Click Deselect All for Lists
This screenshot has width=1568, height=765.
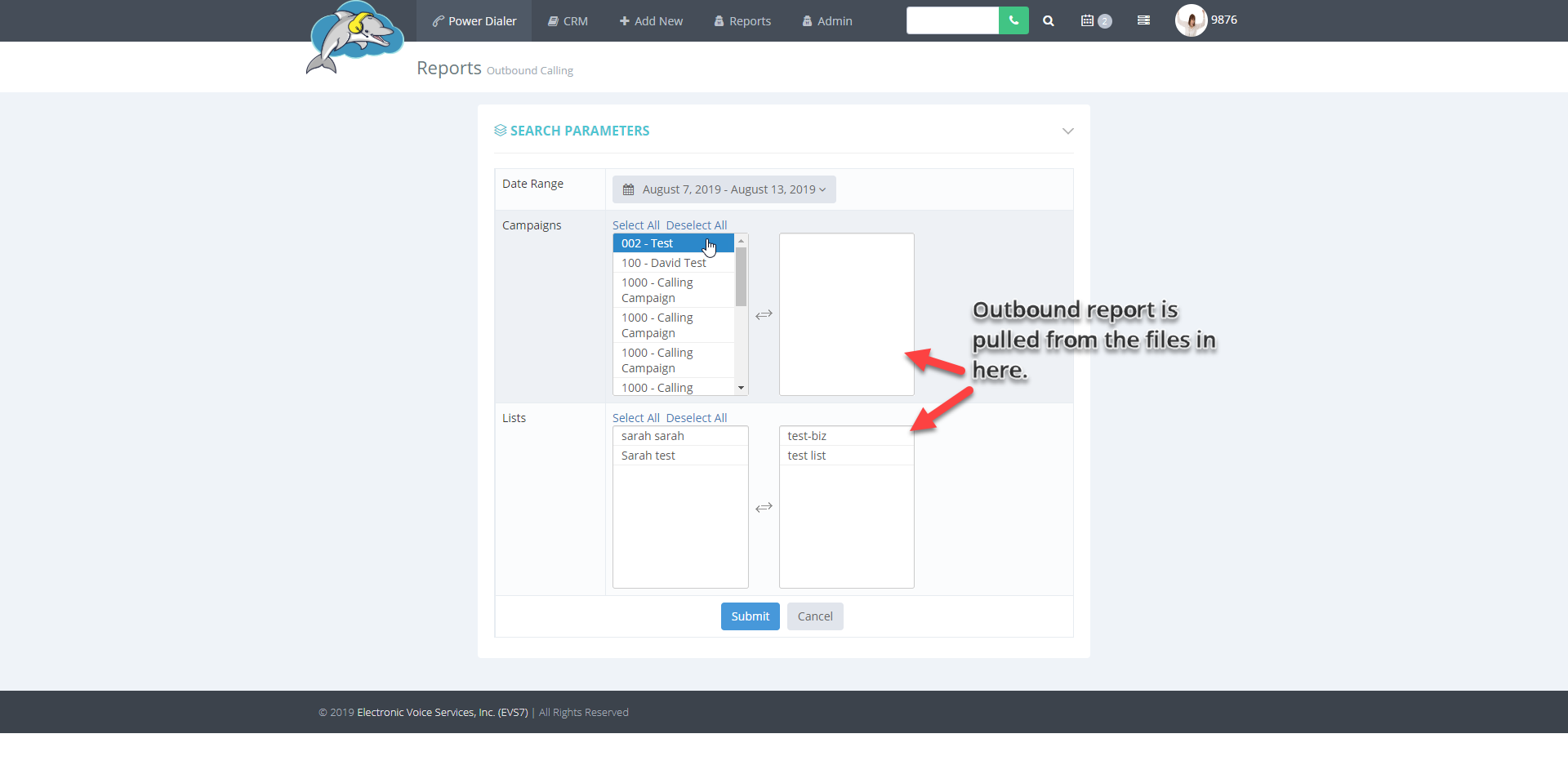click(697, 418)
